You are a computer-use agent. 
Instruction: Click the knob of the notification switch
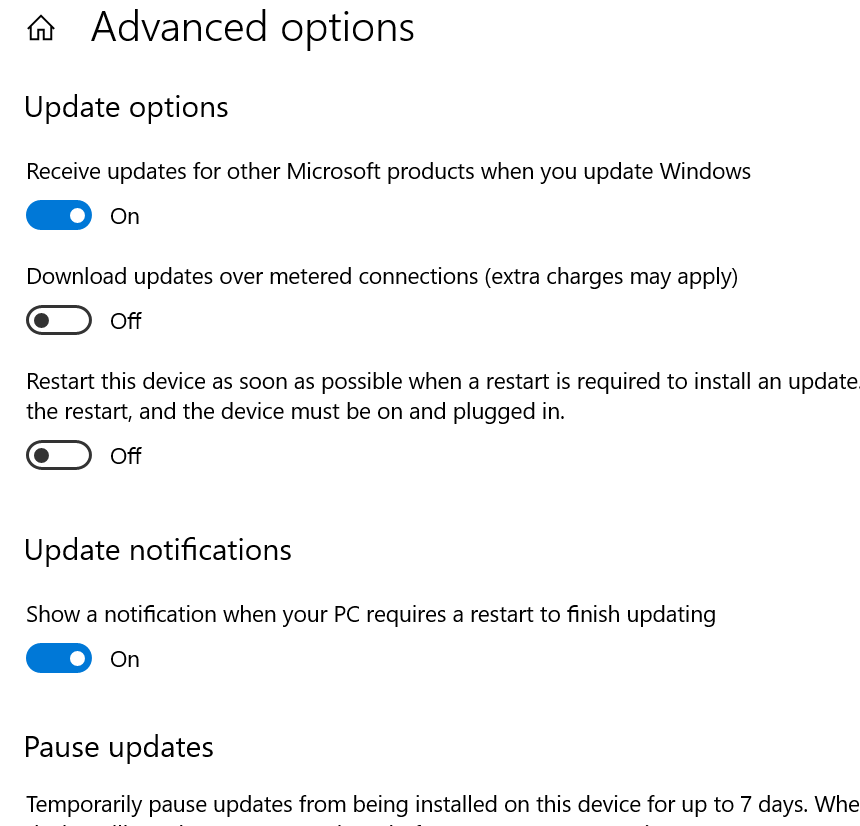75,658
